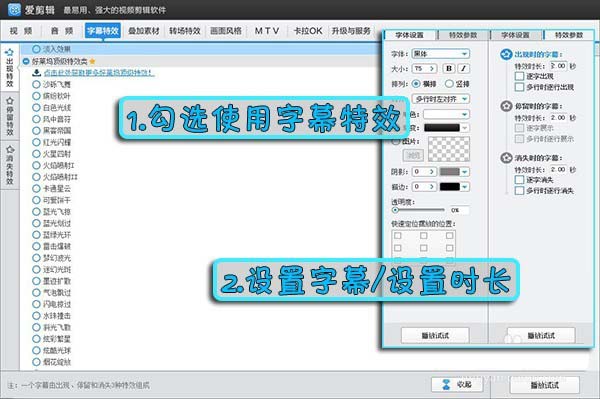The image size is (600, 399).
Task: Click the black outline color swatch
Action: click(450, 187)
